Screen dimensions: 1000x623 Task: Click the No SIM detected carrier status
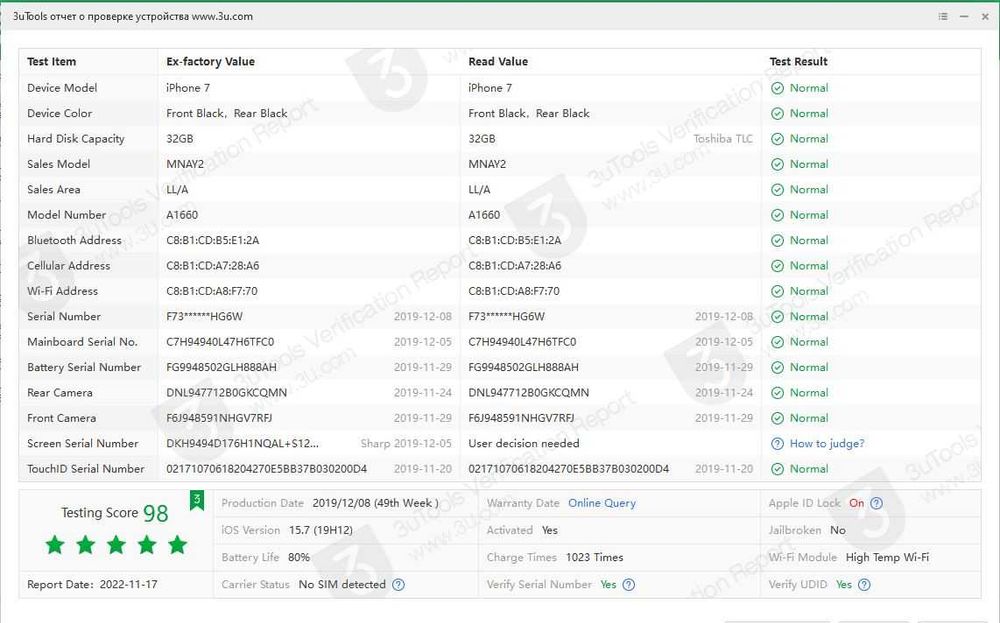click(x=342, y=584)
